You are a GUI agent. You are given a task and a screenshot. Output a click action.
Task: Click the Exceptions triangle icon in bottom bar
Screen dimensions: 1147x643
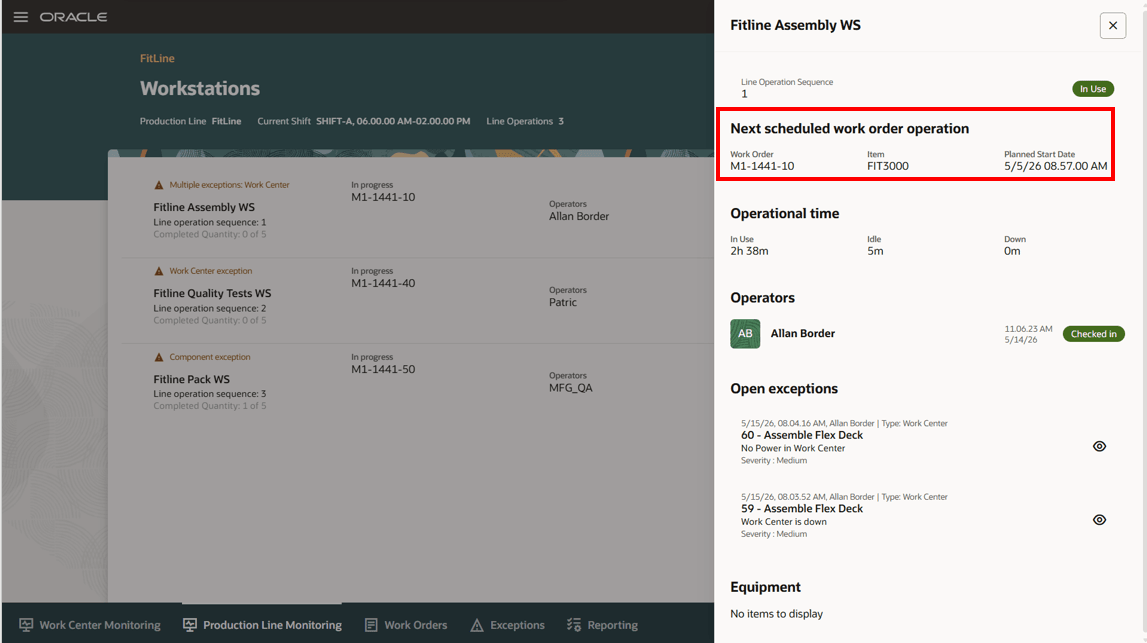click(477, 625)
